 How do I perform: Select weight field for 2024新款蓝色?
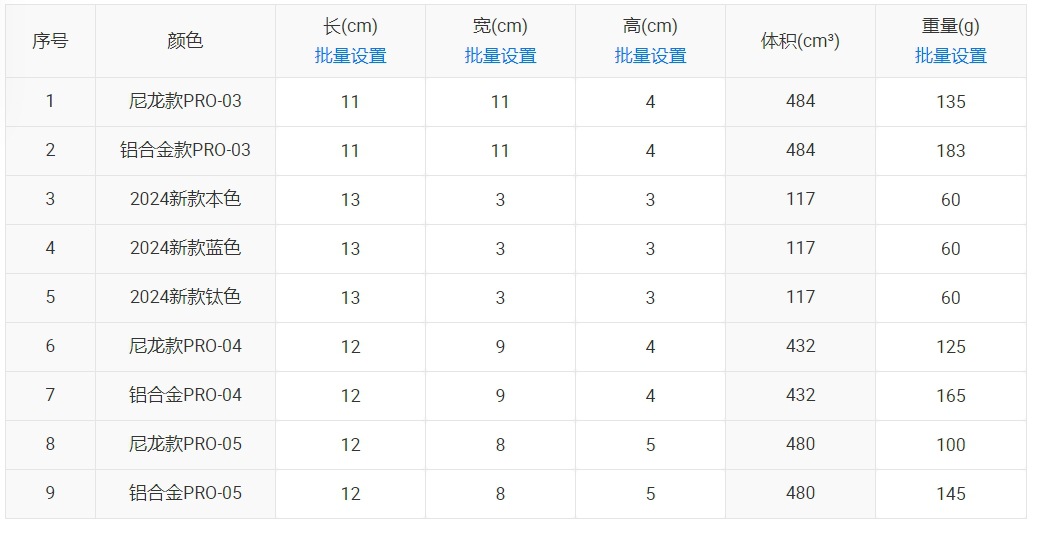tap(950, 249)
